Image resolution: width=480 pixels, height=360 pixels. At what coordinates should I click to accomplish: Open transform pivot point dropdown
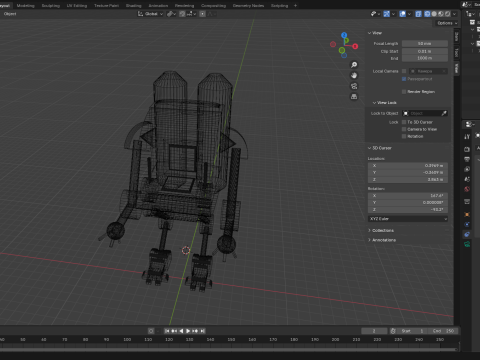pyautogui.click(x=171, y=14)
